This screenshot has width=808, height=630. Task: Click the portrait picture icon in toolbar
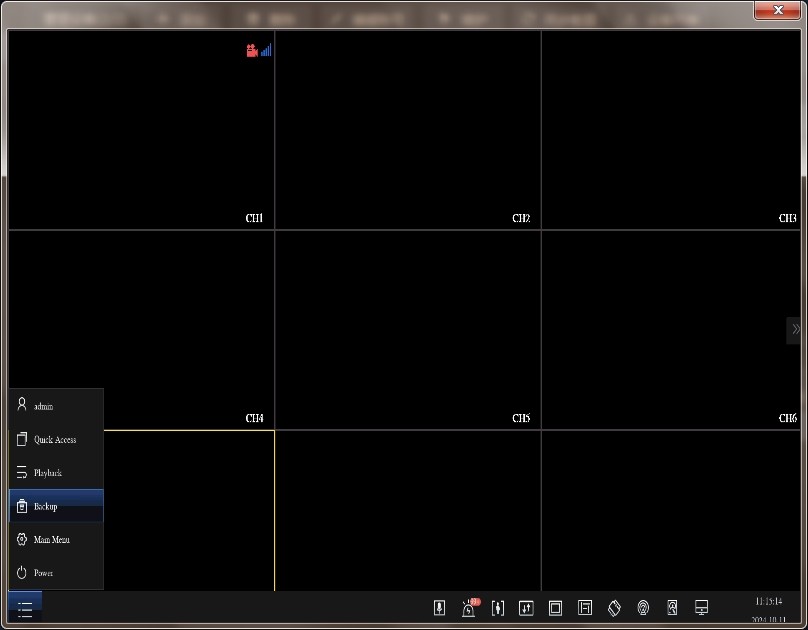click(x=672, y=608)
